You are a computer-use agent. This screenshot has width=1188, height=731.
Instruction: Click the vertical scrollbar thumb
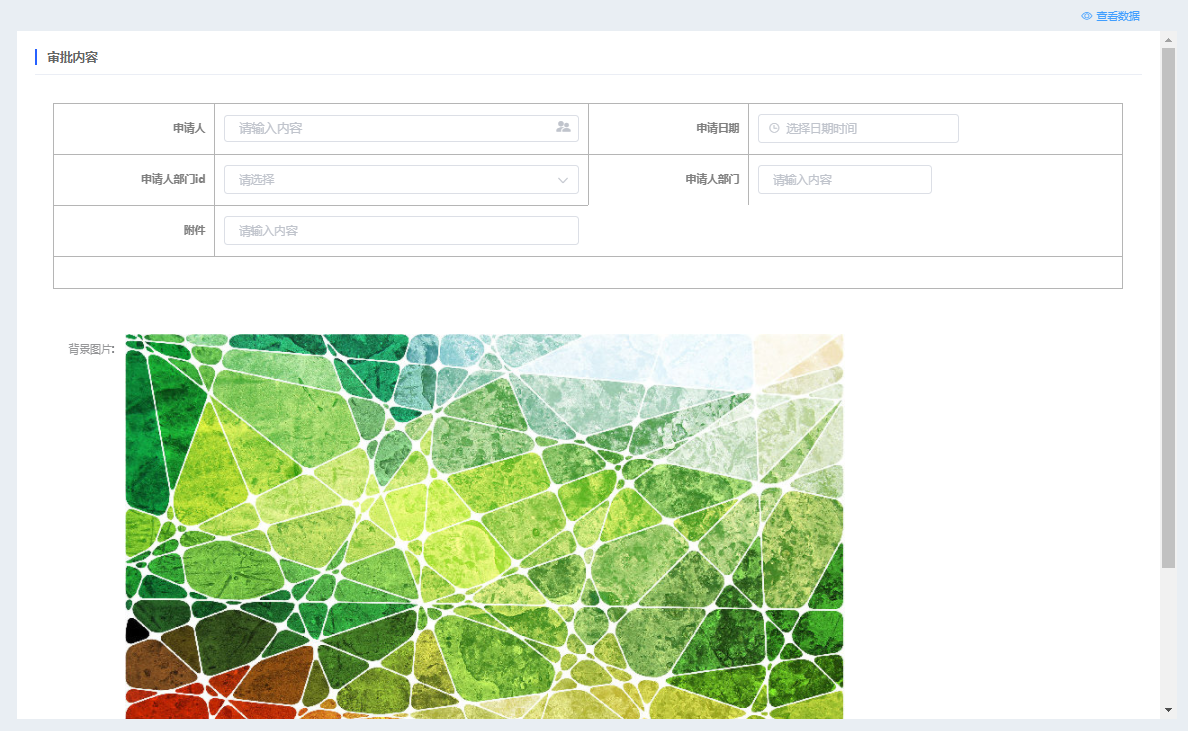tap(1168, 308)
